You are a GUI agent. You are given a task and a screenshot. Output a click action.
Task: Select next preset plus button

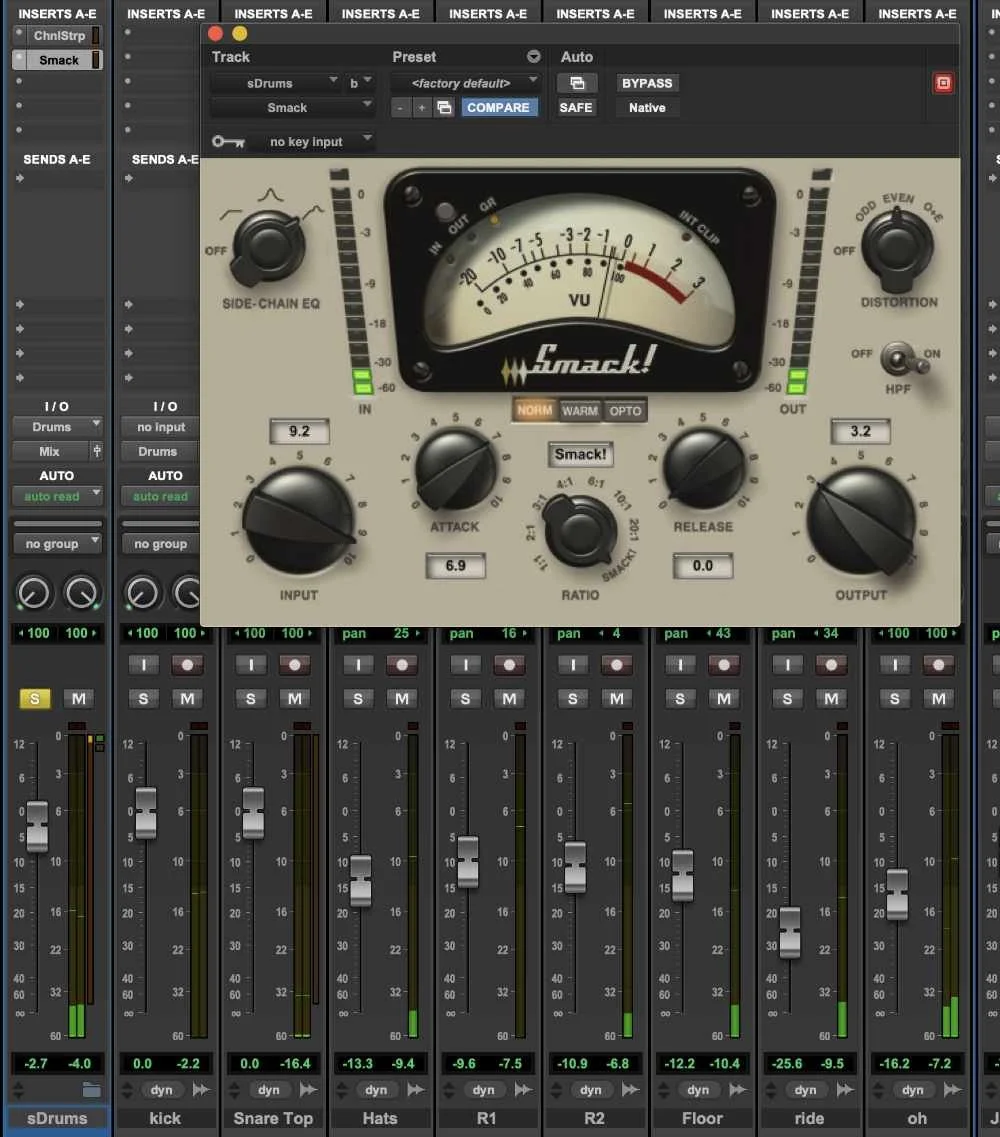(x=421, y=107)
